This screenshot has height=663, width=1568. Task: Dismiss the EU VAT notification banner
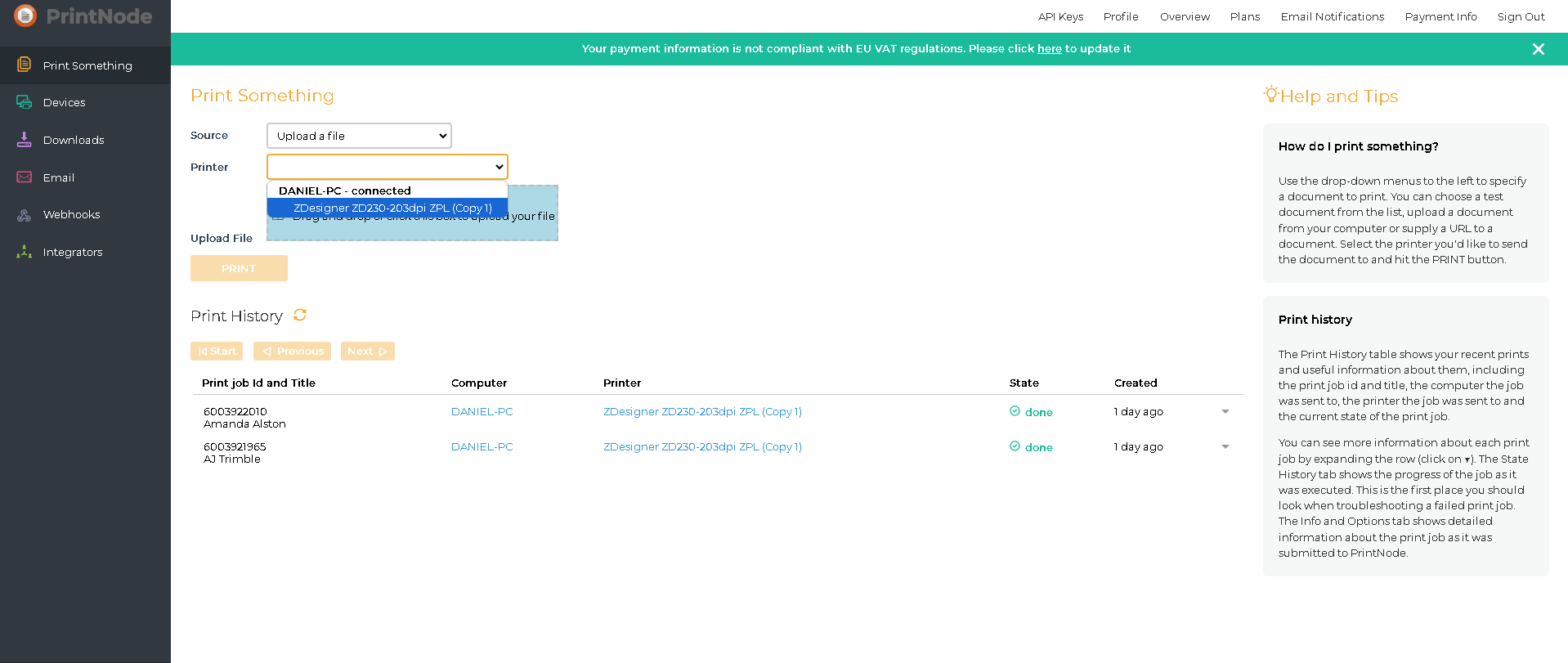coord(1538,49)
